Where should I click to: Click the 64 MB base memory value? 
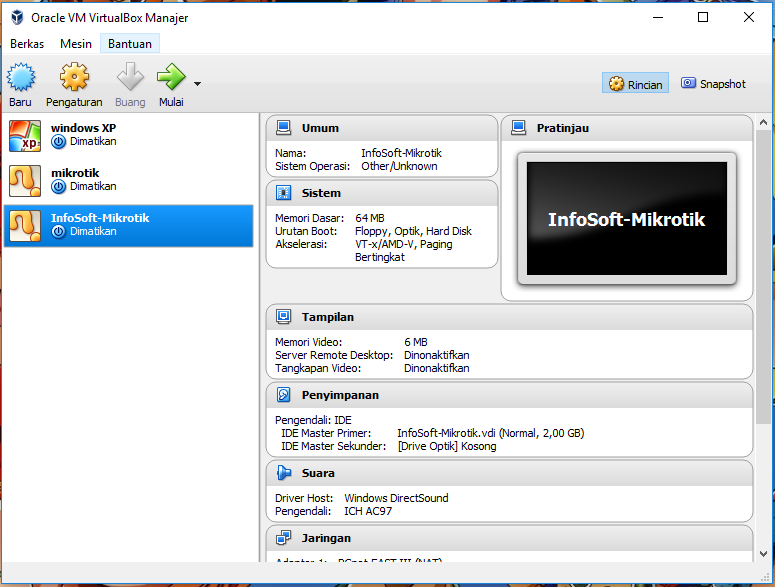click(x=370, y=218)
